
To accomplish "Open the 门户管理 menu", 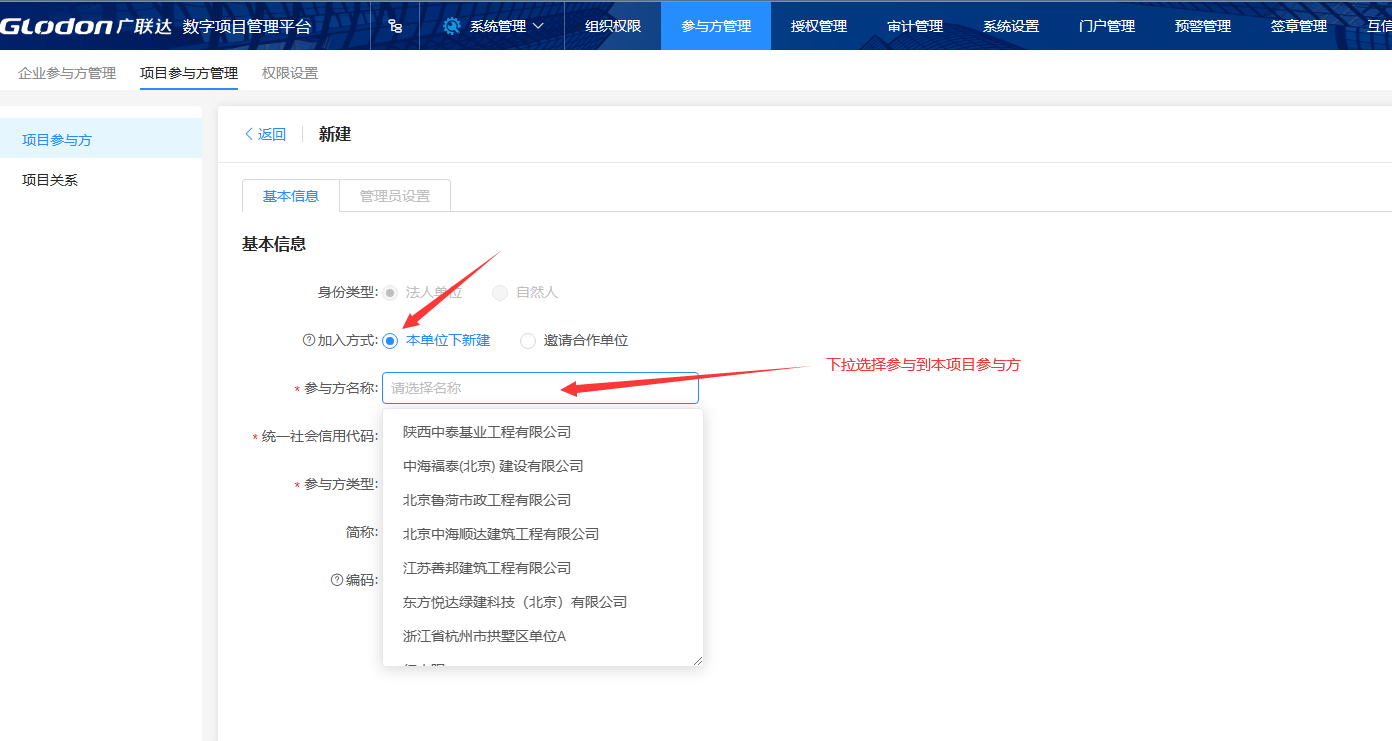I will pos(1107,26).
